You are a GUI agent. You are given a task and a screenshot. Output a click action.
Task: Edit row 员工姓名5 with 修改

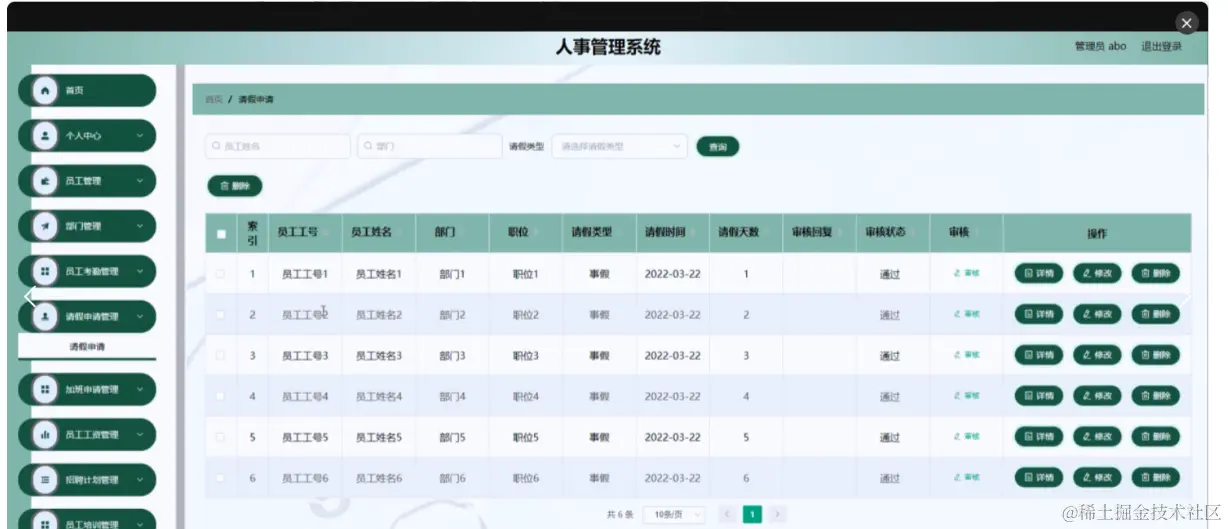tap(1097, 437)
